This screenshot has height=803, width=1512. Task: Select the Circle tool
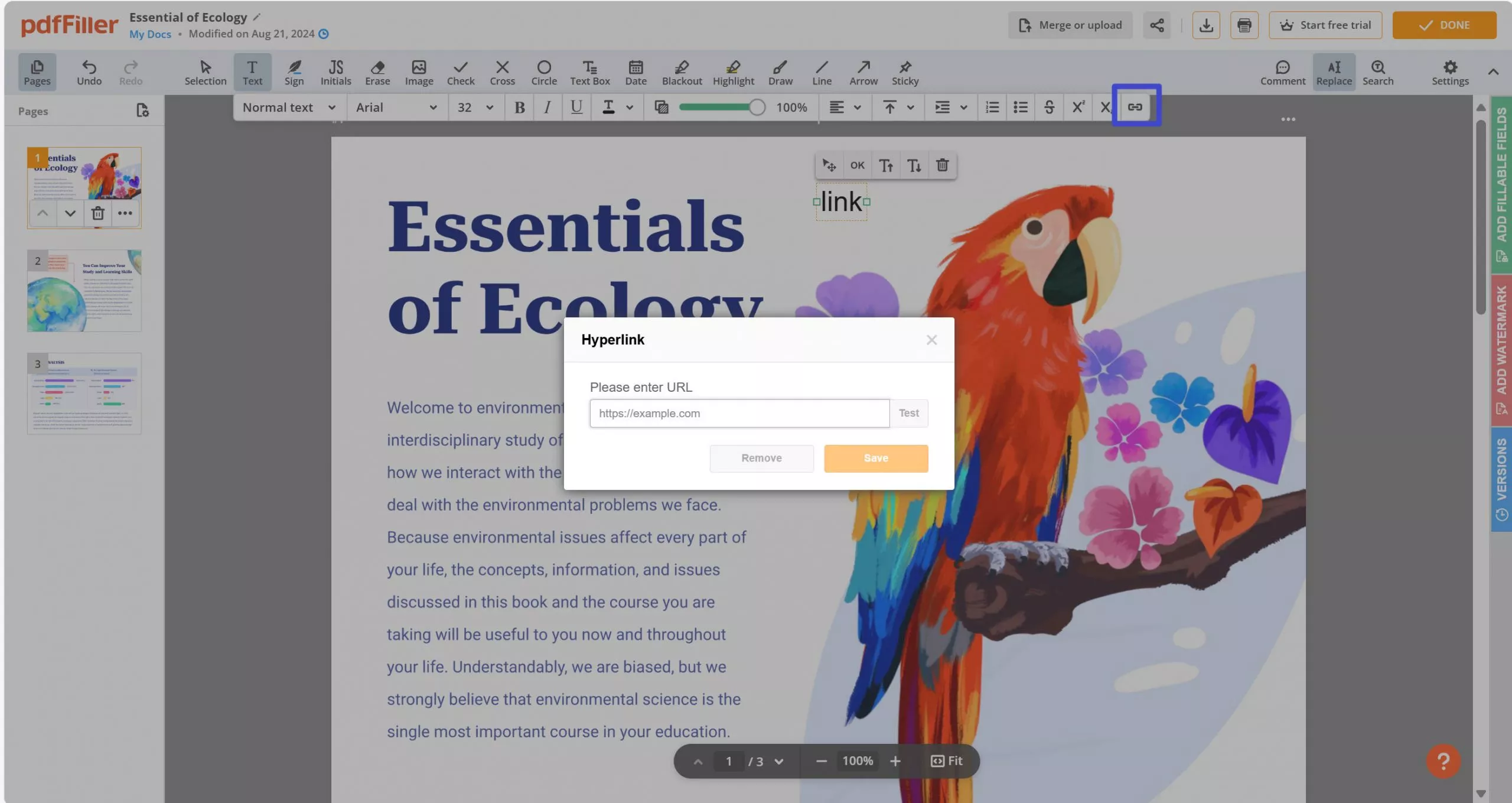(x=544, y=71)
